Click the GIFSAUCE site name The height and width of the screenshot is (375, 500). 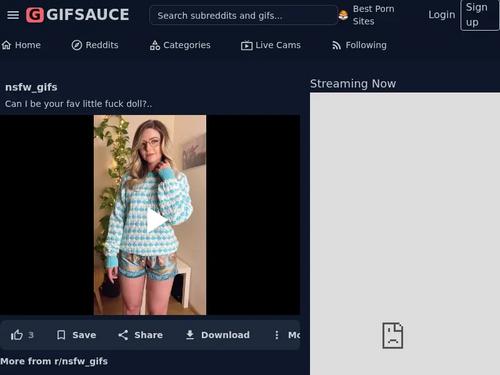point(88,15)
